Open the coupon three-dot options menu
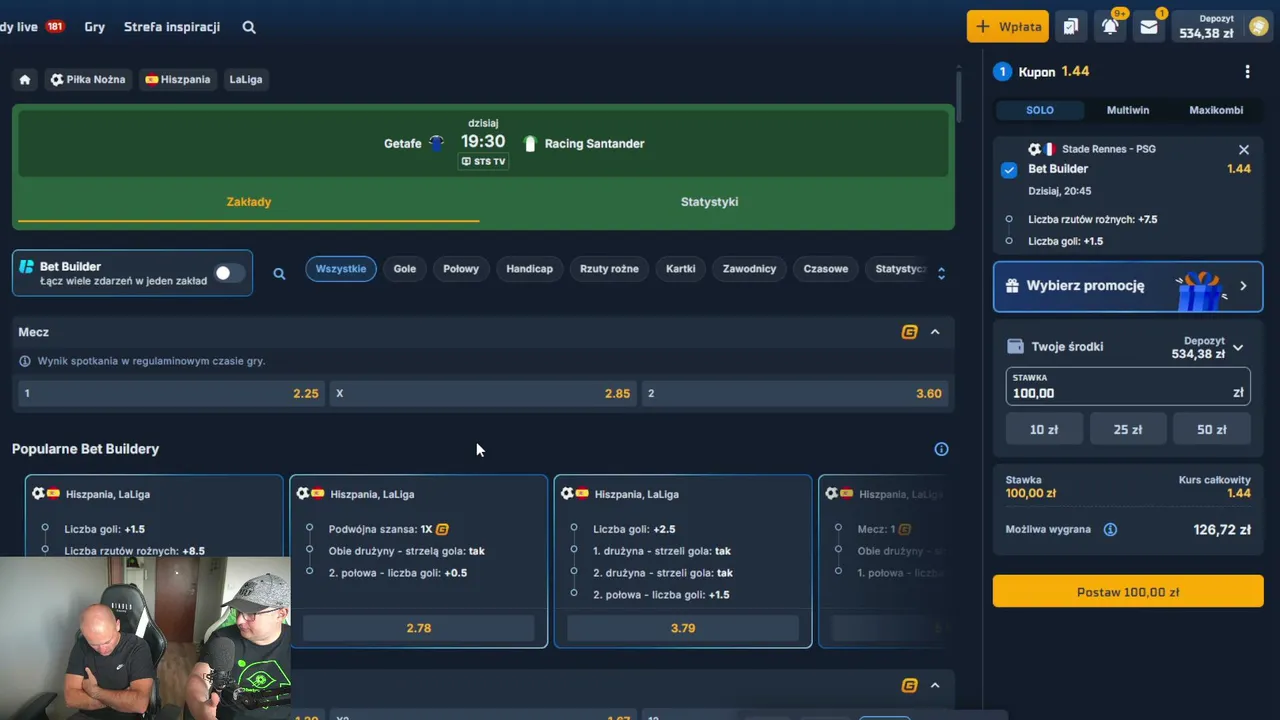The image size is (1280, 720). [x=1247, y=72]
